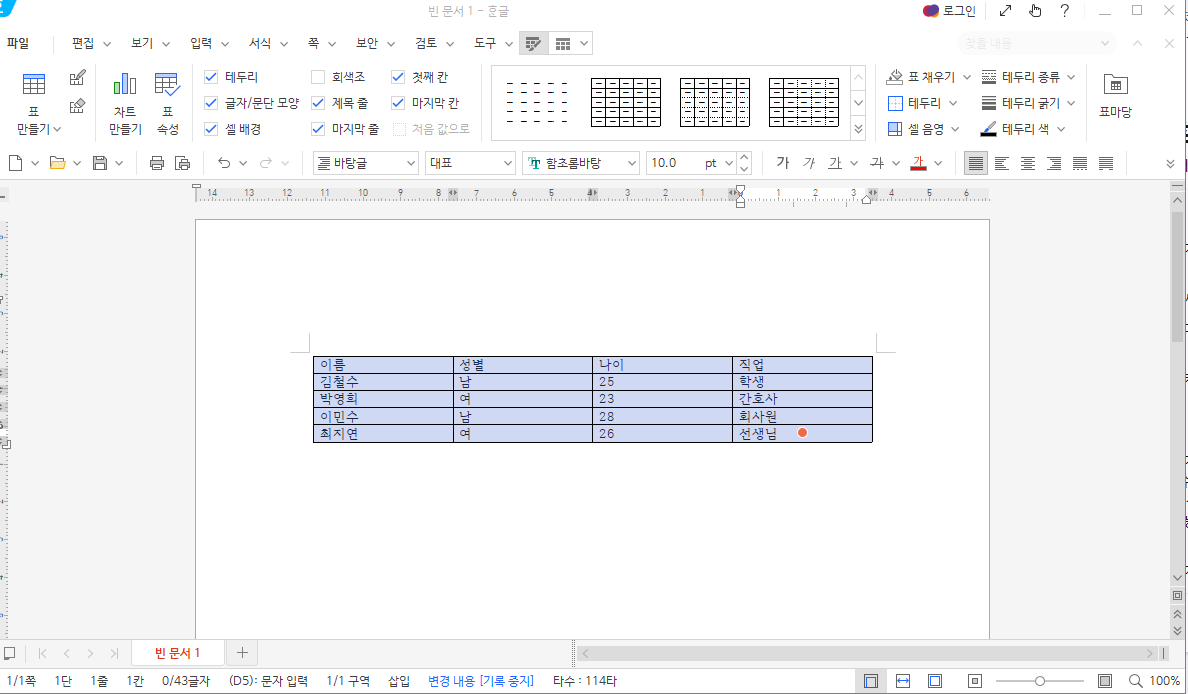This screenshot has height=694, width=1188.
Task: Open the 파일 menu
Action: 18,43
